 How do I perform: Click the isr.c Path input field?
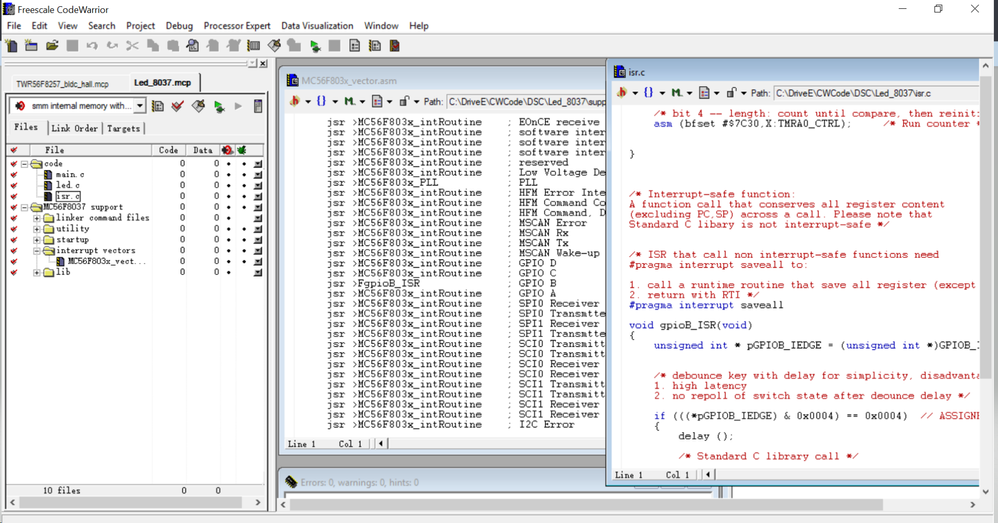(x=876, y=93)
